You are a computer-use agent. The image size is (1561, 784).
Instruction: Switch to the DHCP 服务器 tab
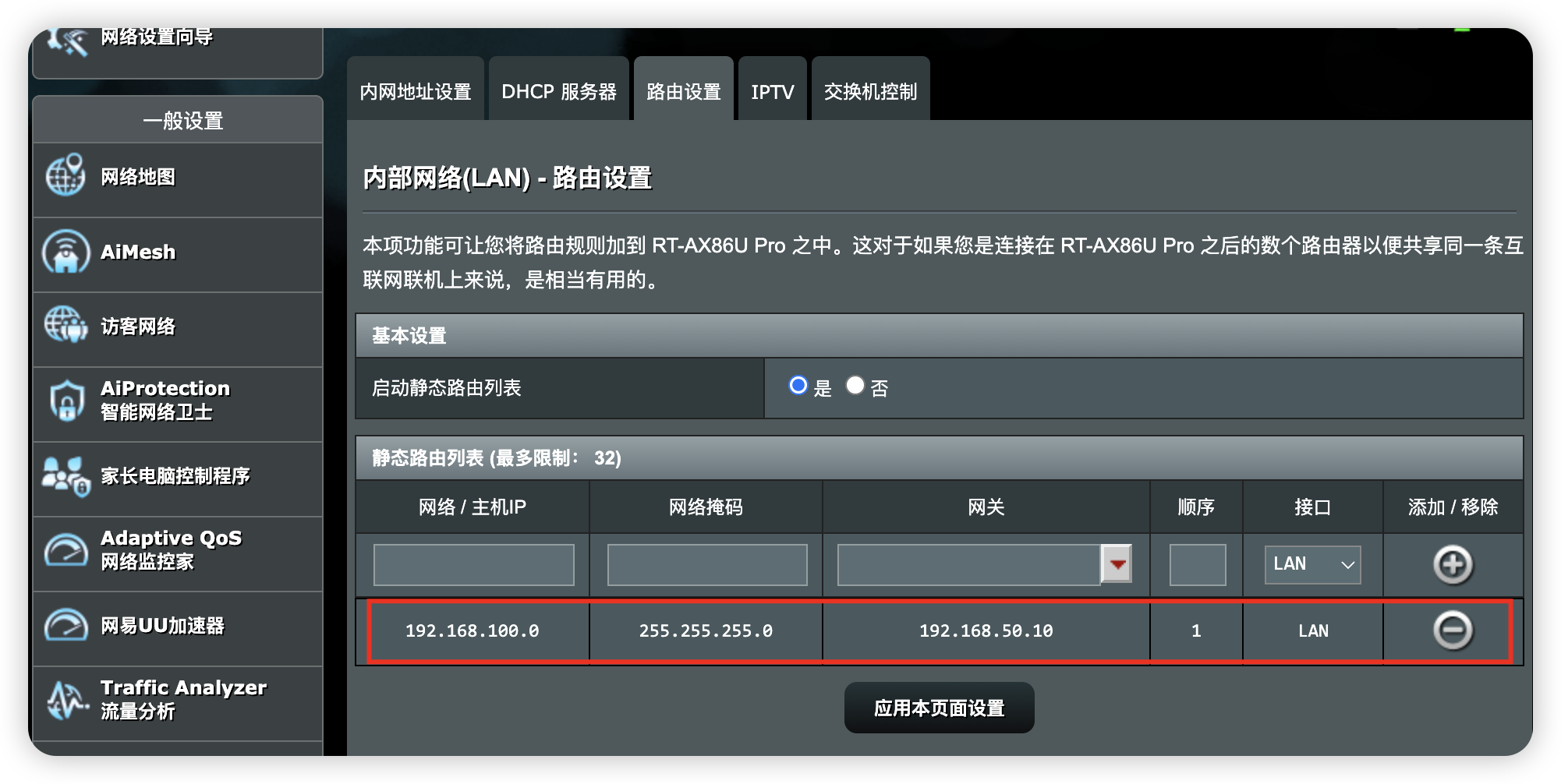(558, 92)
